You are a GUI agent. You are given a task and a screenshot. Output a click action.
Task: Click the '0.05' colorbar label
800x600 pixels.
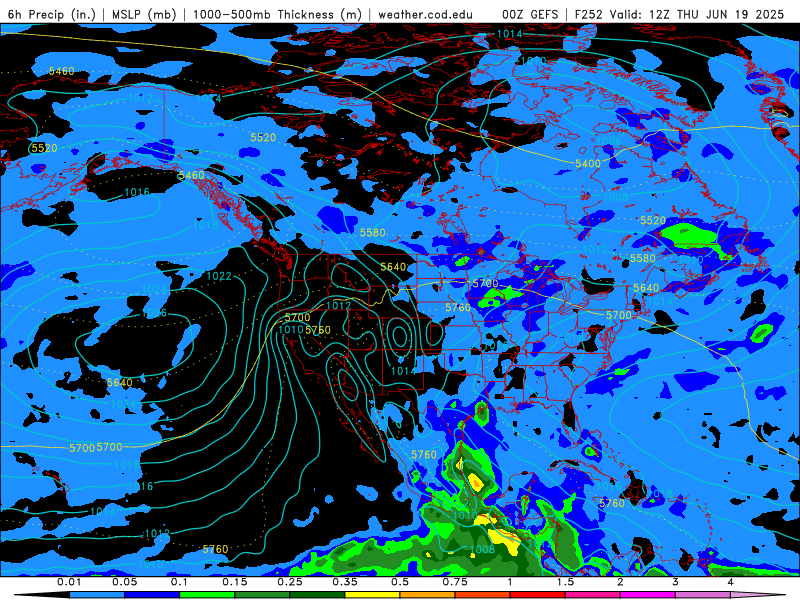click(x=124, y=582)
